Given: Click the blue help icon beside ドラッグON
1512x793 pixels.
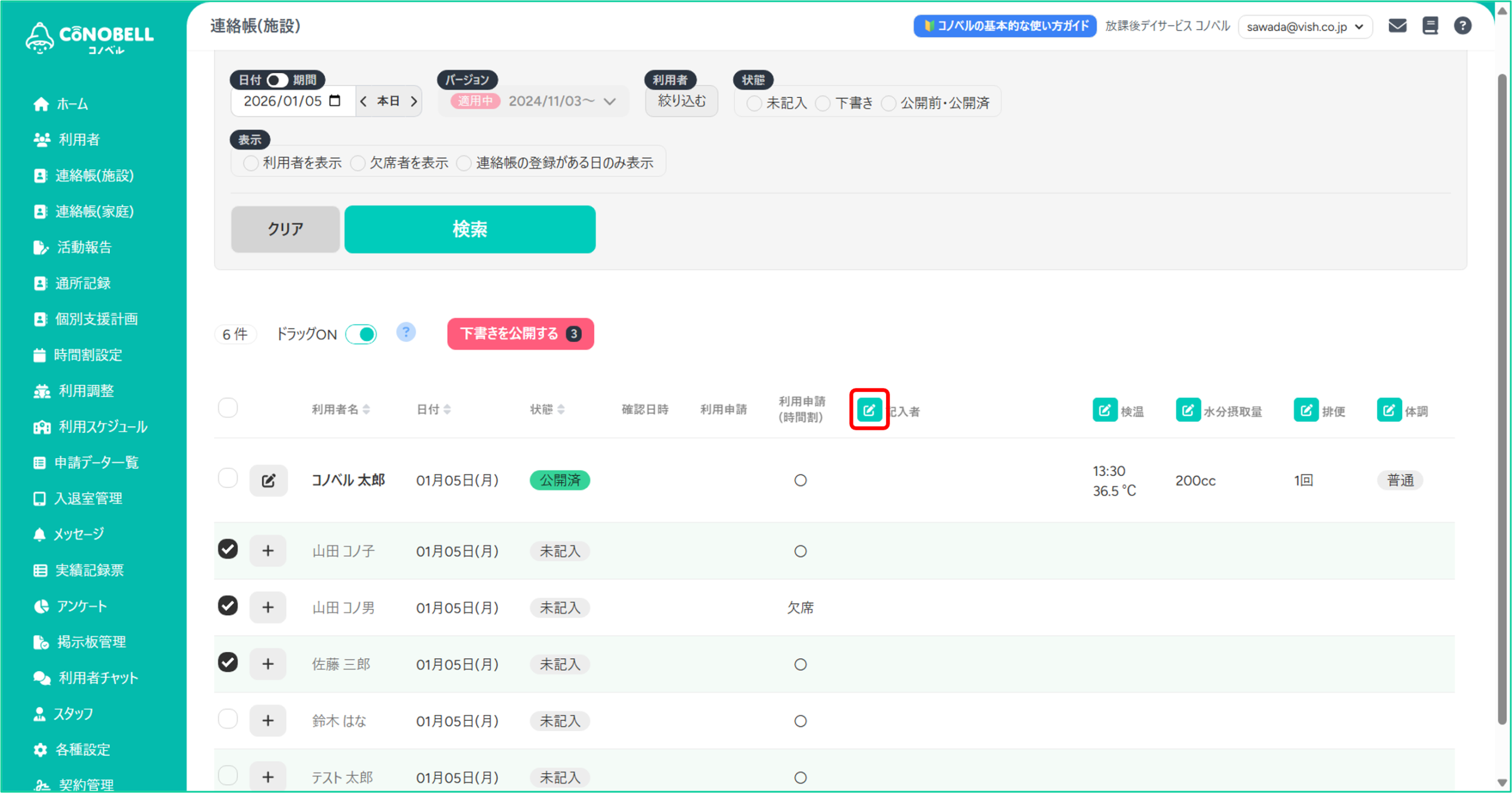Looking at the screenshot, I should 406,332.
